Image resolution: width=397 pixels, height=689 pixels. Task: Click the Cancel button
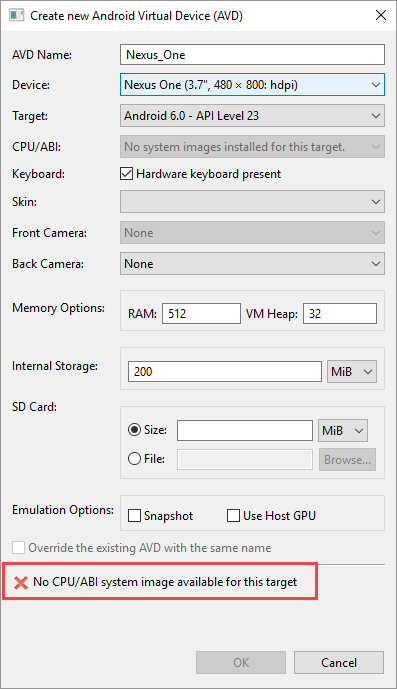tap(339, 663)
